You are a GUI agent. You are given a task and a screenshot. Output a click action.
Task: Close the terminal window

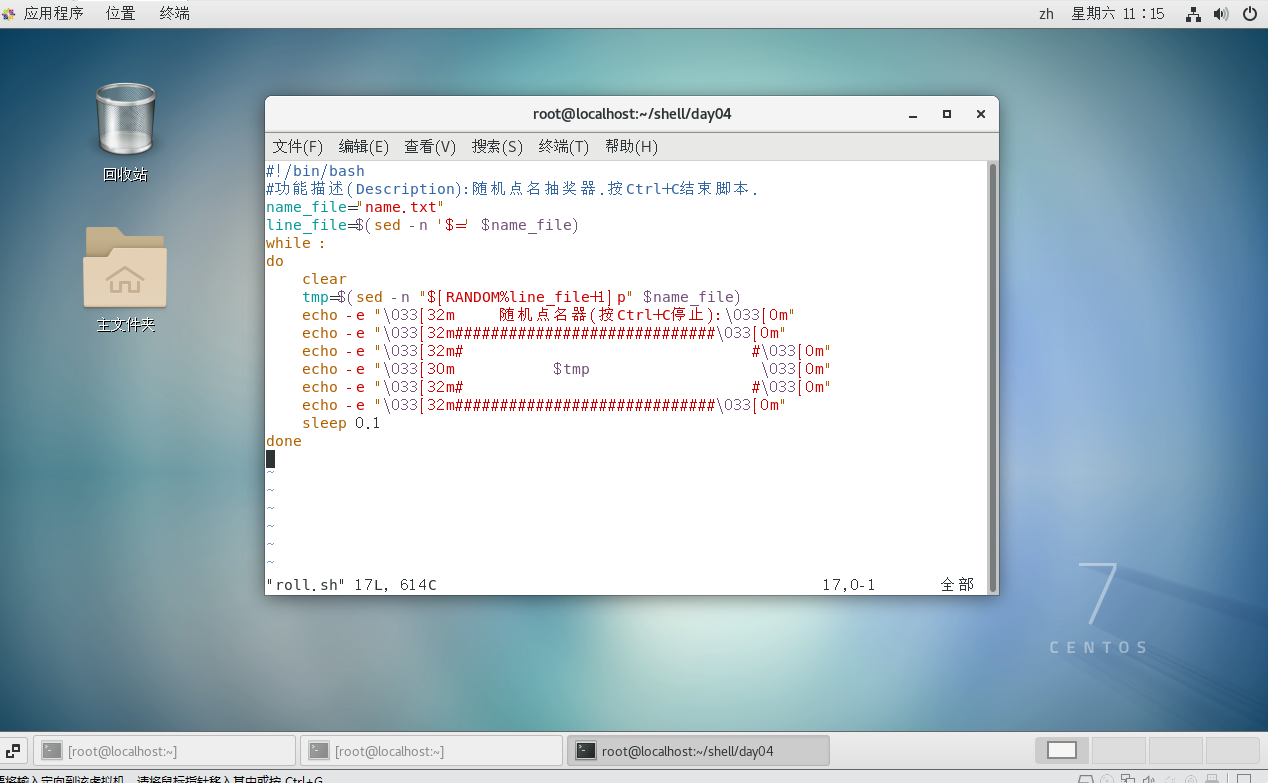point(981,114)
